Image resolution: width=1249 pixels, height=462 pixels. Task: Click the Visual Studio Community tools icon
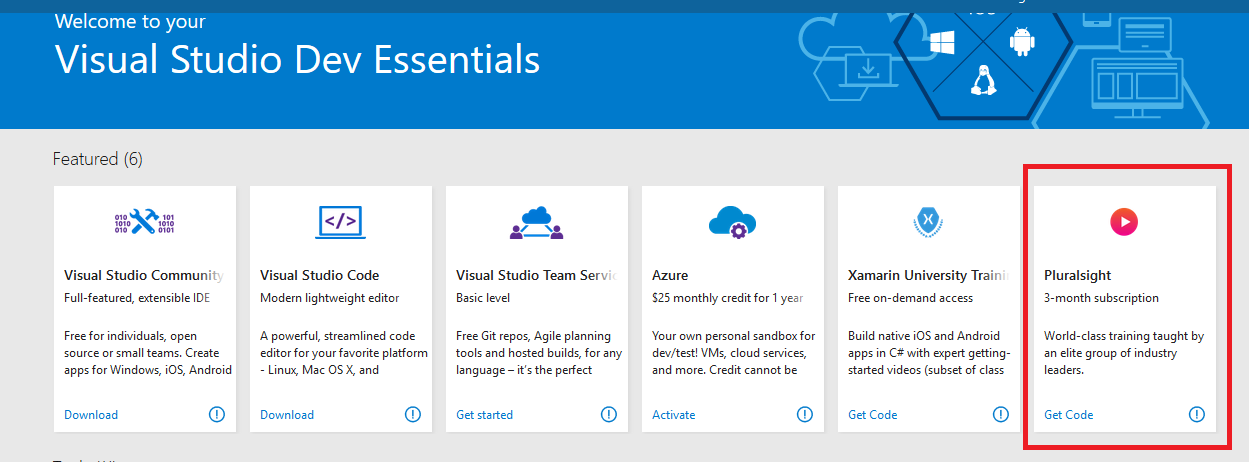tap(144, 221)
